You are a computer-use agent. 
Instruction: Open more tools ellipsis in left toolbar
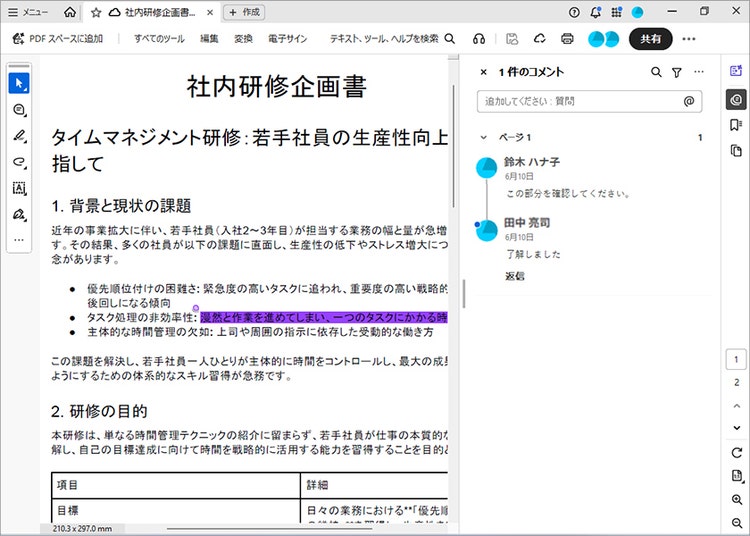[19, 240]
